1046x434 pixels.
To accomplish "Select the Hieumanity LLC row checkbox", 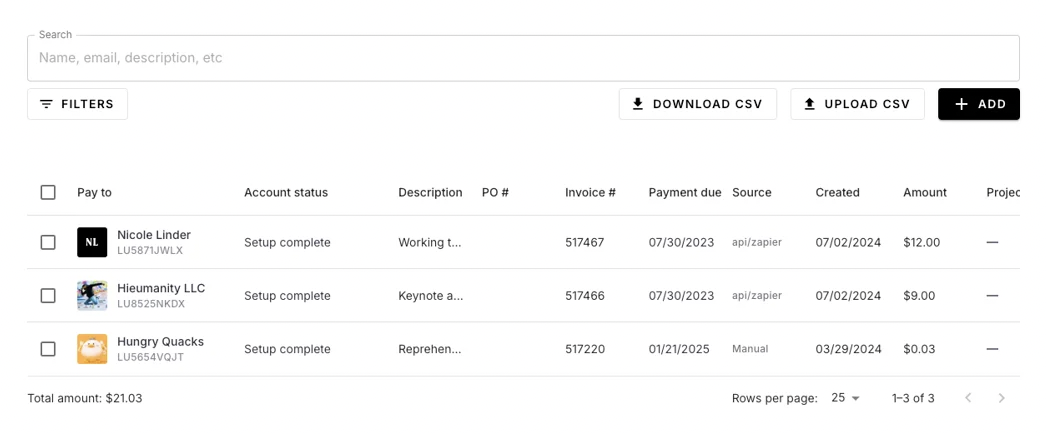I will 48,296.
